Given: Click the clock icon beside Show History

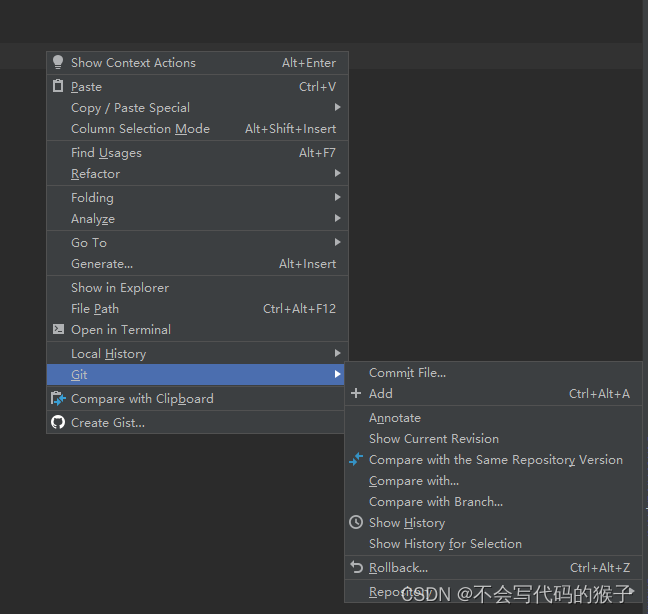Looking at the screenshot, I should pos(356,522).
